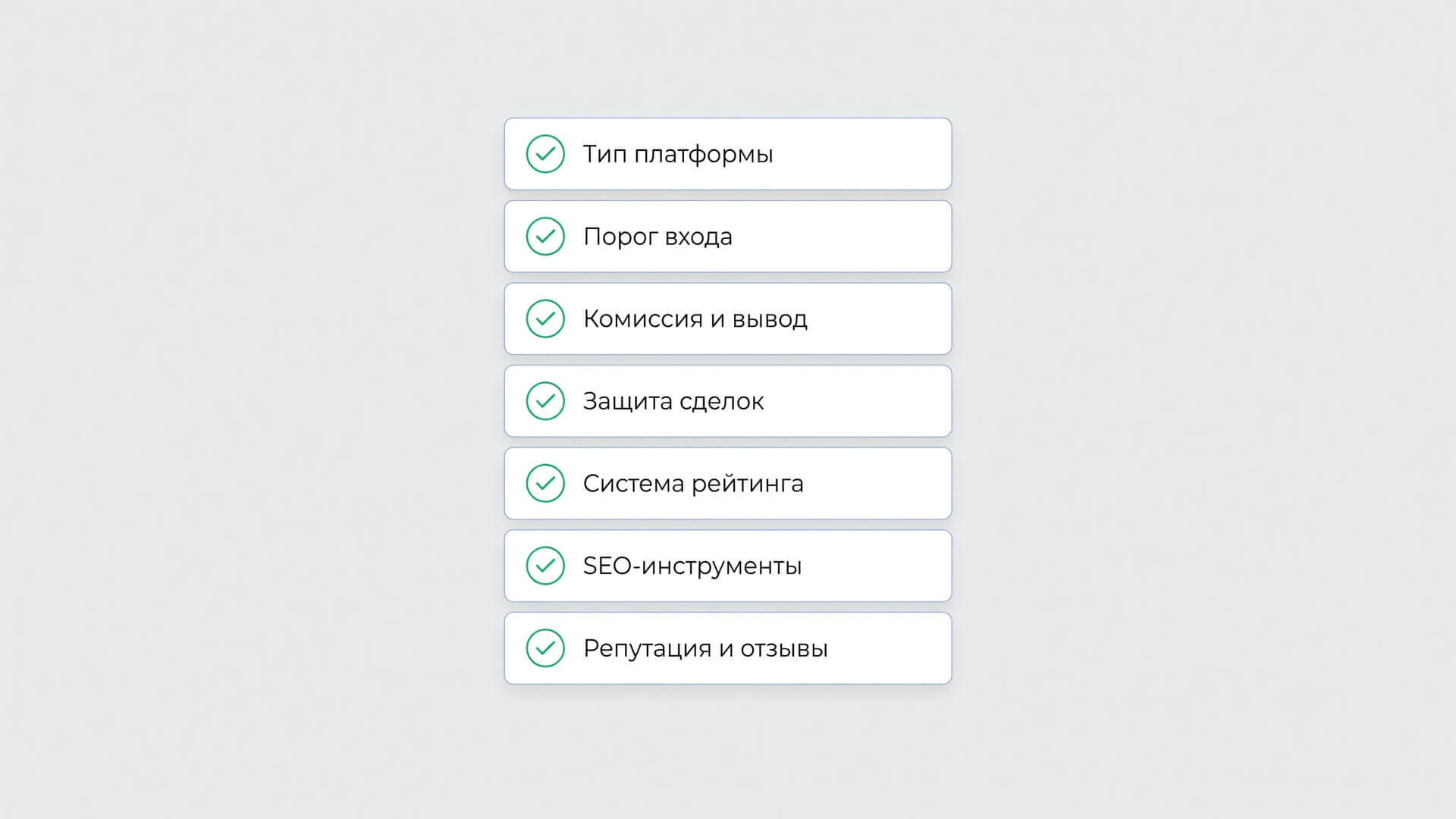Click blank right side of SEO-инструменты card

[x=876, y=566]
